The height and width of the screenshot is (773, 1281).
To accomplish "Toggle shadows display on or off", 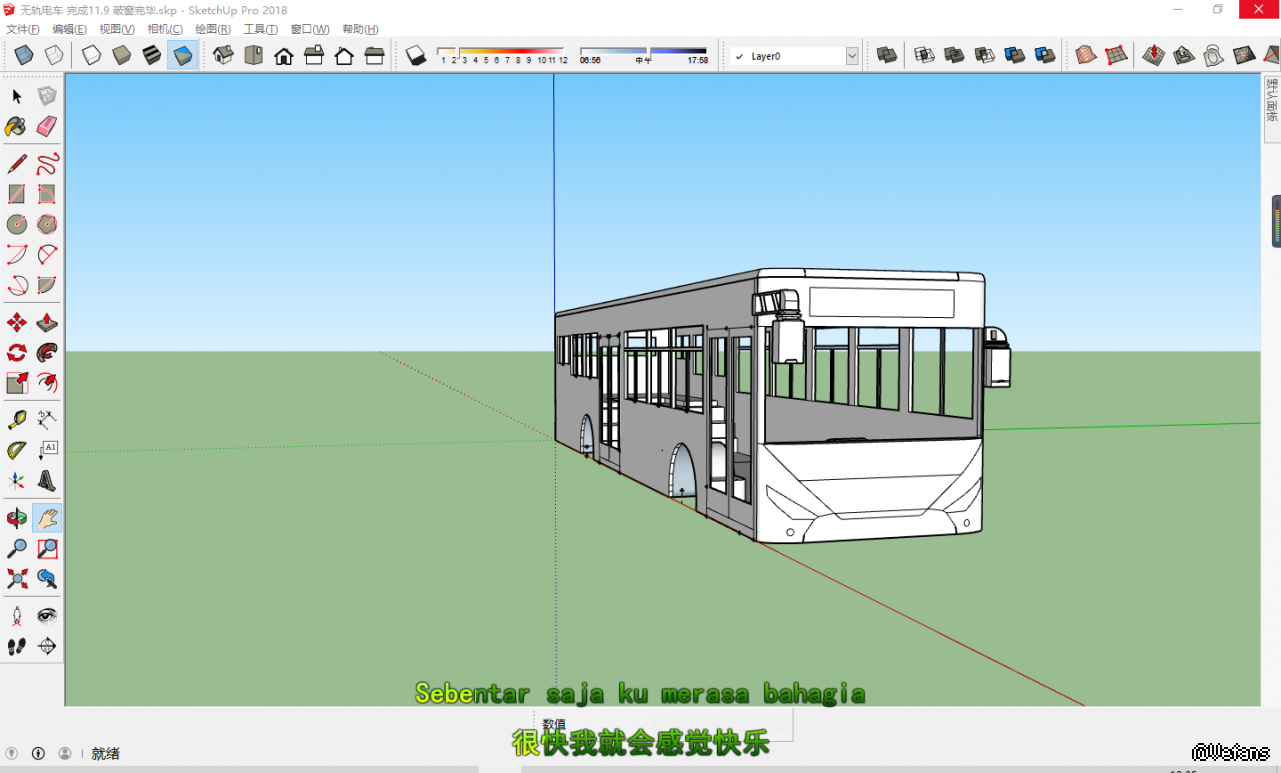I will coord(416,56).
